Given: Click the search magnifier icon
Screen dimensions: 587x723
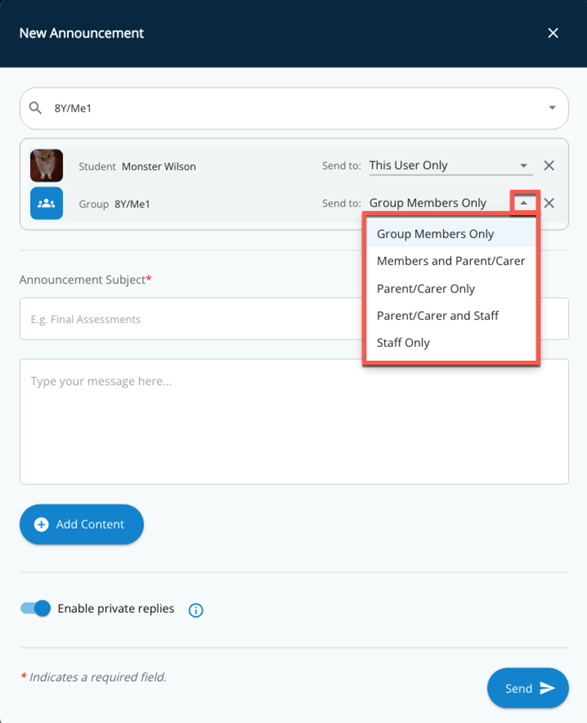Looking at the screenshot, I should (36, 108).
